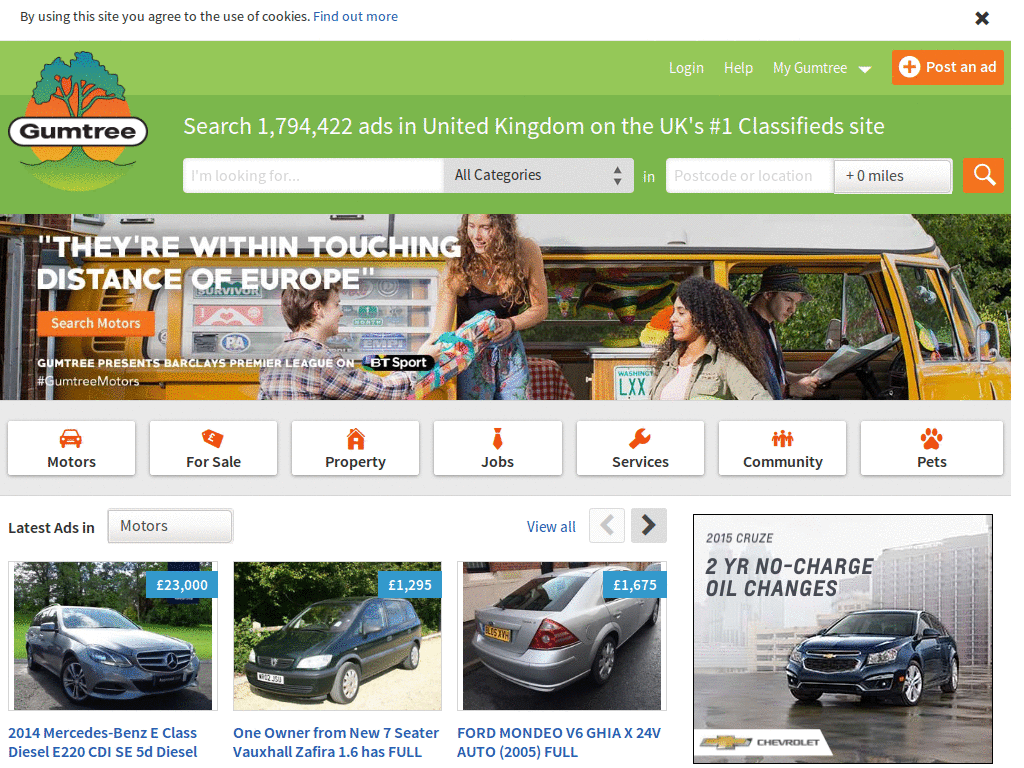Image resolution: width=1024 pixels, height=768 pixels.
Task: Open the Vauxhall Zafira ad photo
Action: tap(337, 636)
